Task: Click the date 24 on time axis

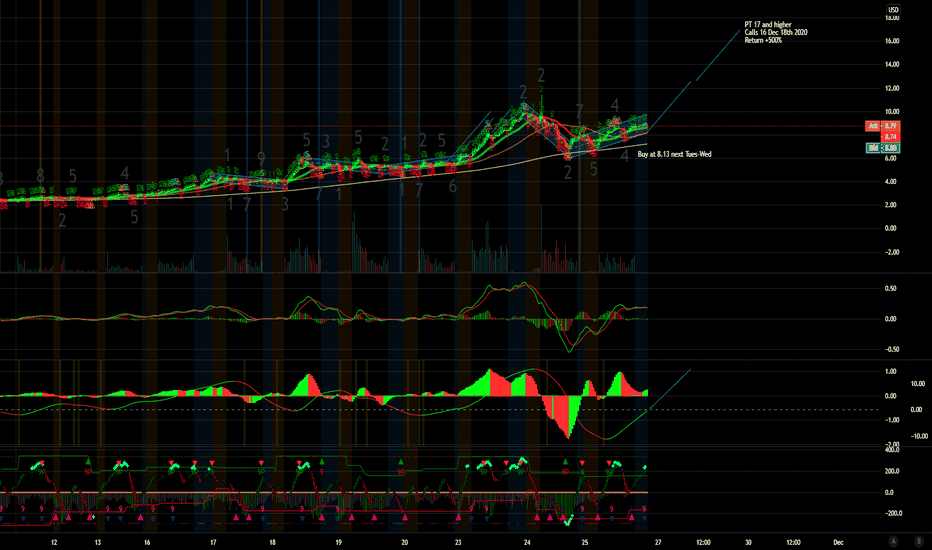Action: pos(527,542)
